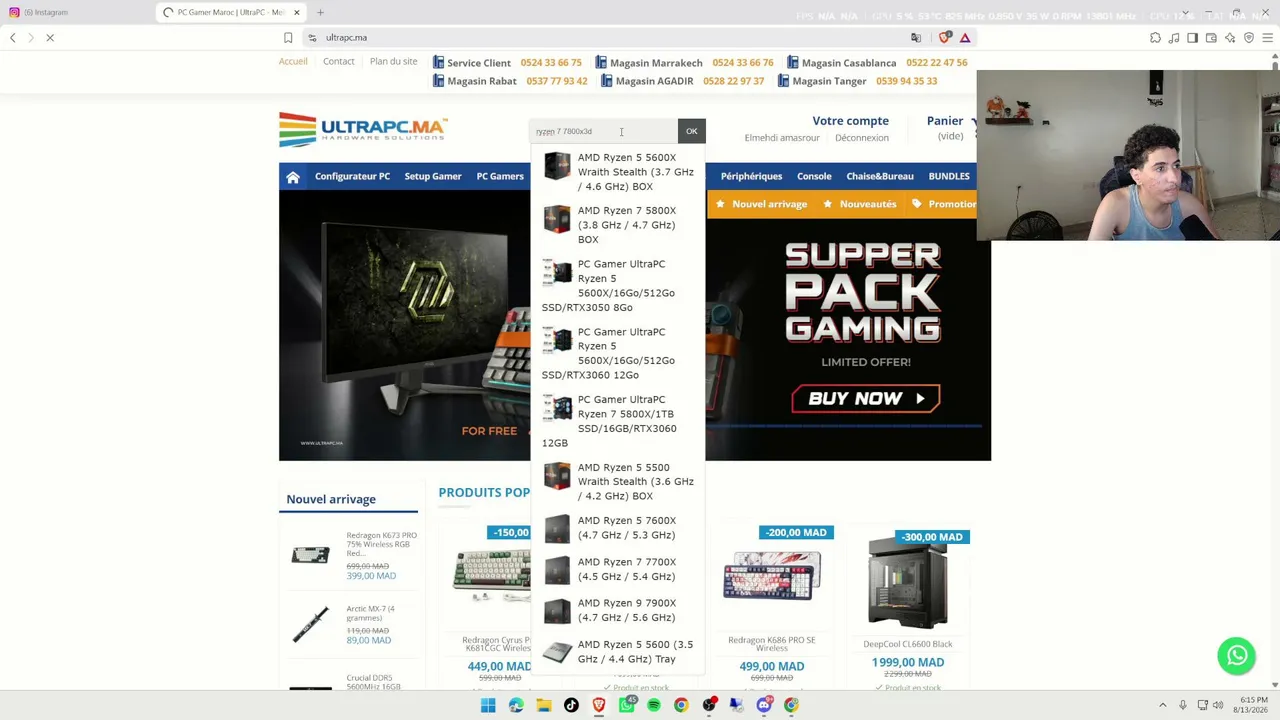Image resolution: width=1280 pixels, height=720 pixels.
Task: Open Votre compte account link
Action: click(x=851, y=121)
